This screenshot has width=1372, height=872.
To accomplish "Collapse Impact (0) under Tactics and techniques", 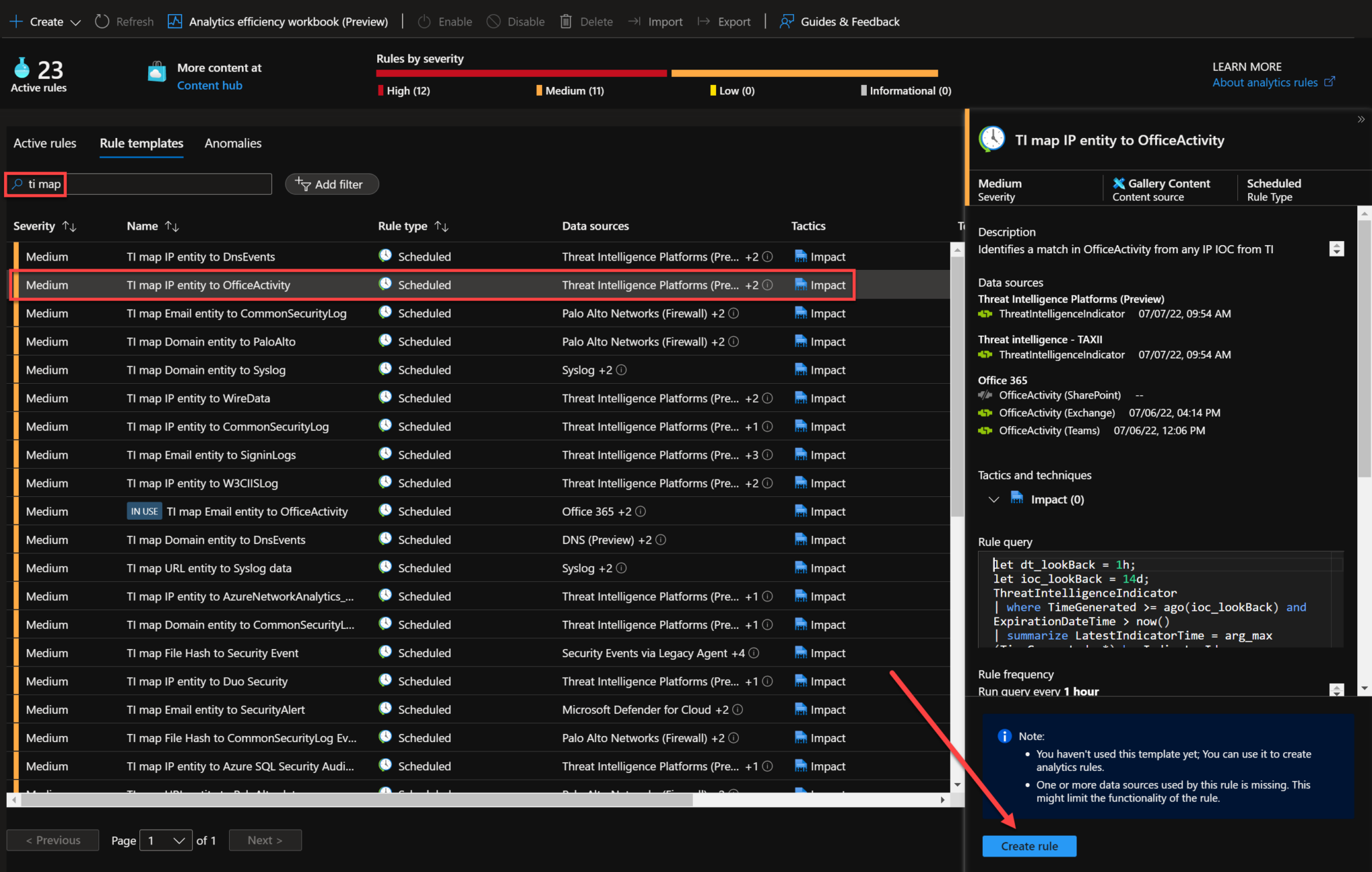I will [x=994, y=499].
